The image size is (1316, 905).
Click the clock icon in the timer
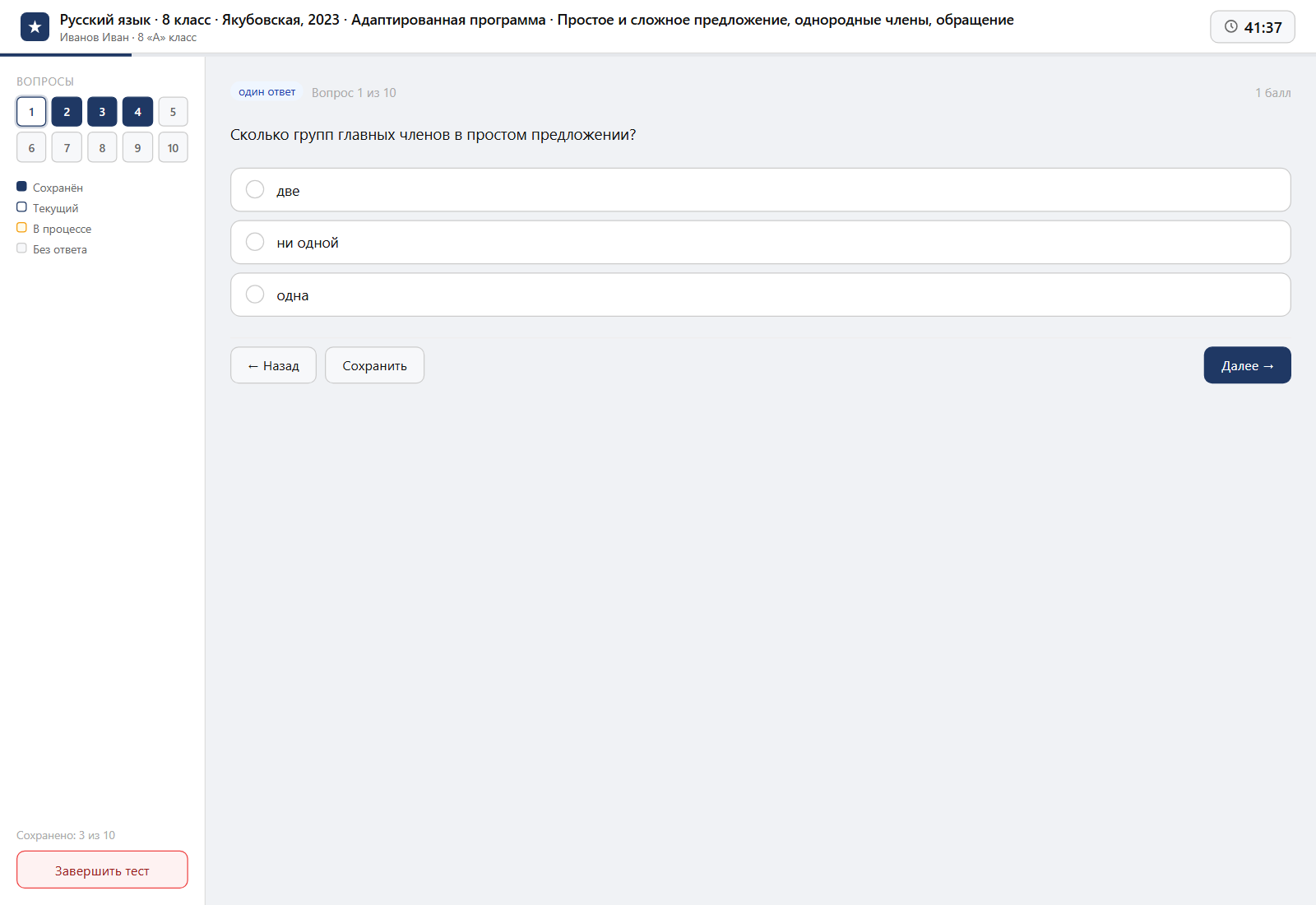click(1231, 26)
